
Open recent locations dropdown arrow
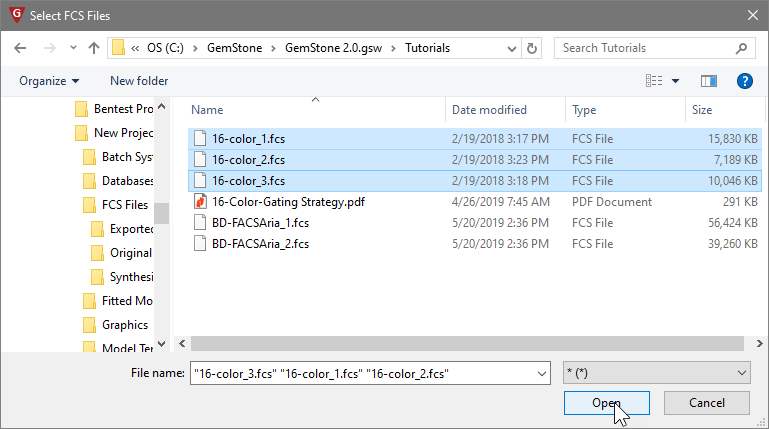click(73, 48)
